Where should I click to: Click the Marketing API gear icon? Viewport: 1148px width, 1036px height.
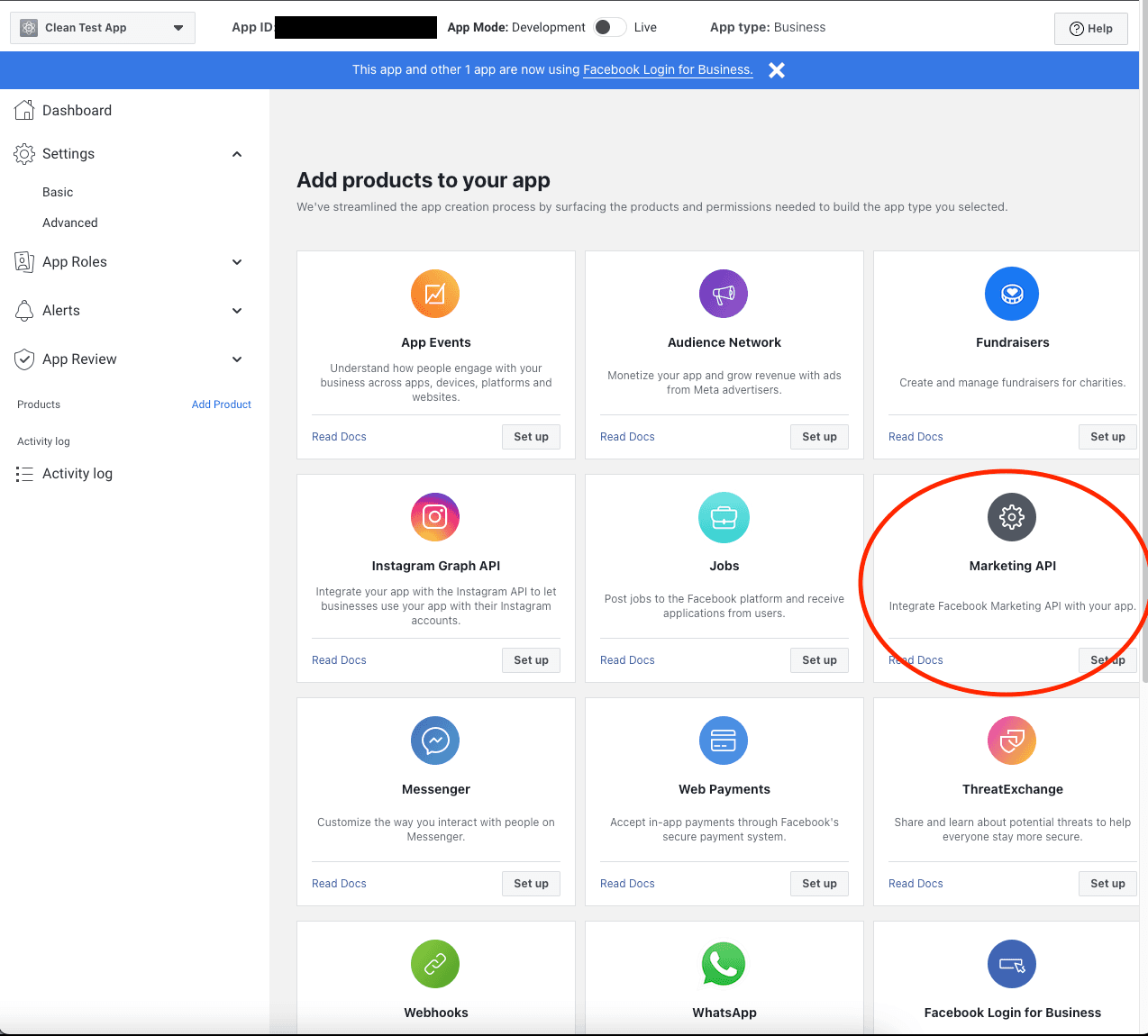pyautogui.click(x=1012, y=517)
